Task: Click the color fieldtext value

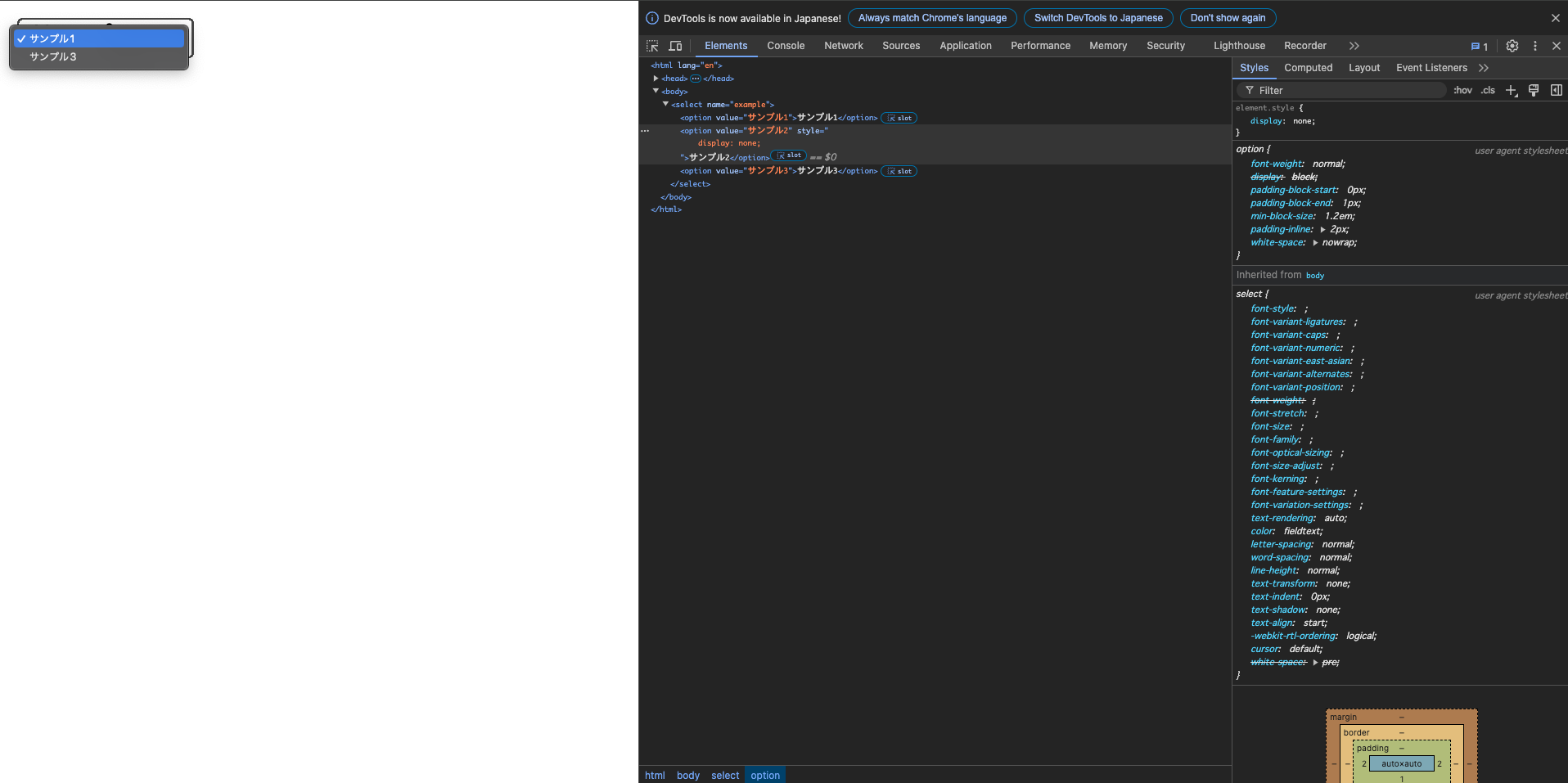Action: [1302, 532]
